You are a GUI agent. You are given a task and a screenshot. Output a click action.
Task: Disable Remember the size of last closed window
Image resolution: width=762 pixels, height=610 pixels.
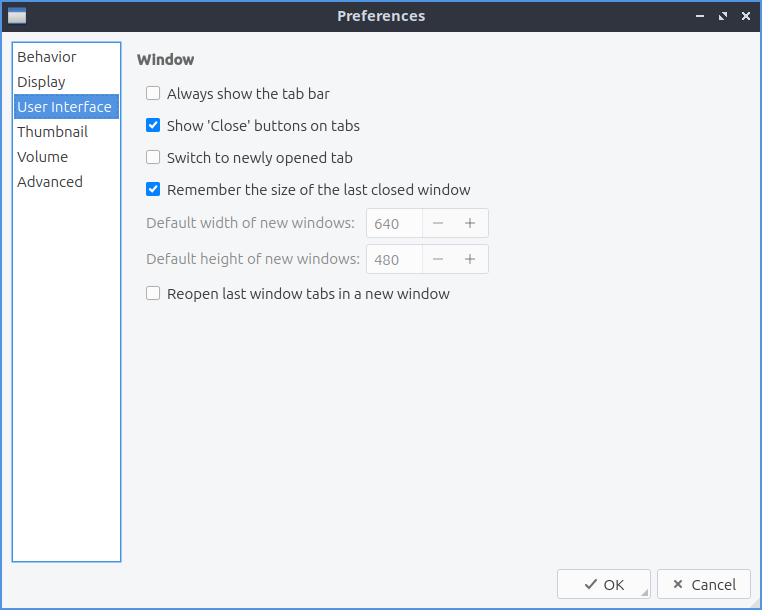point(153,190)
